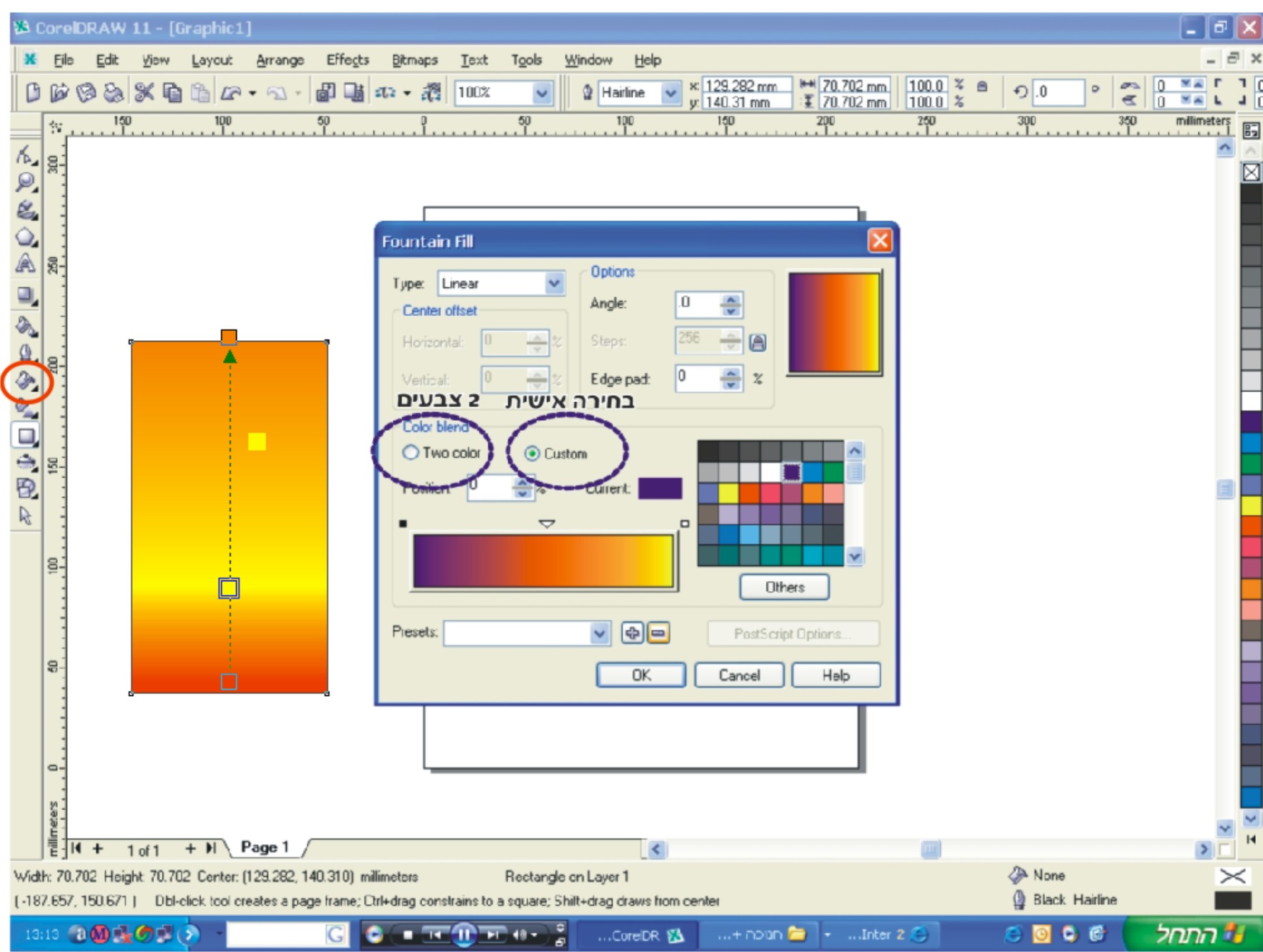Open the Hairline outline width dropdown
Viewport: 1263px width, 952px height.
[670, 93]
